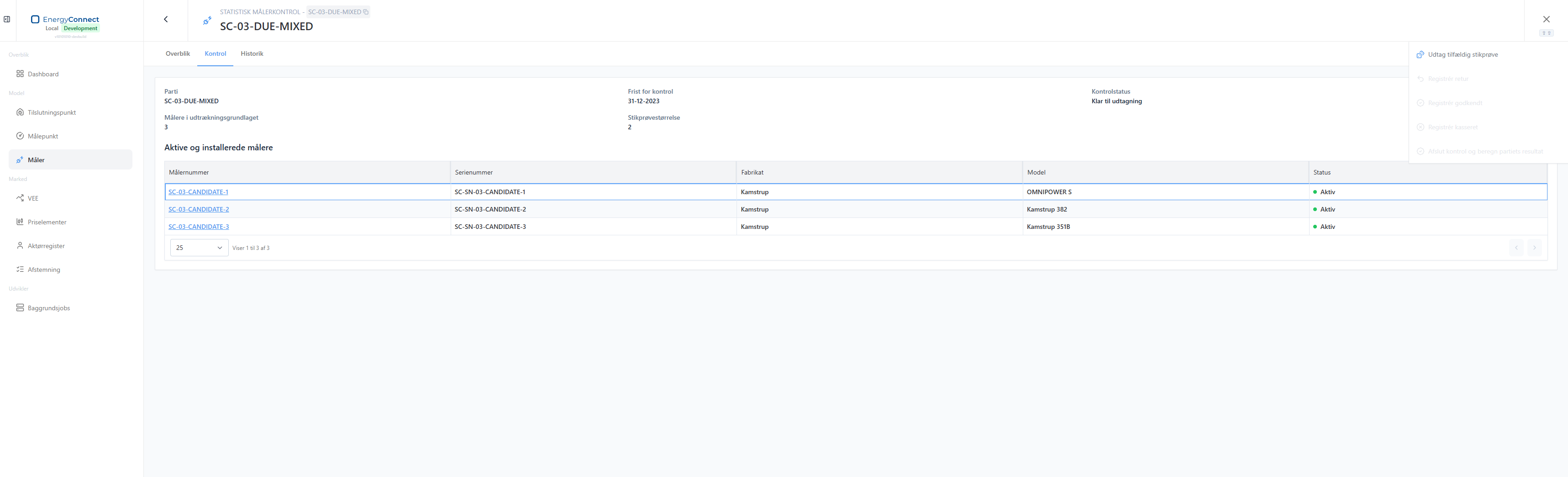Close the detail panel with X
The height and width of the screenshot is (477, 1568).
click(x=1546, y=20)
